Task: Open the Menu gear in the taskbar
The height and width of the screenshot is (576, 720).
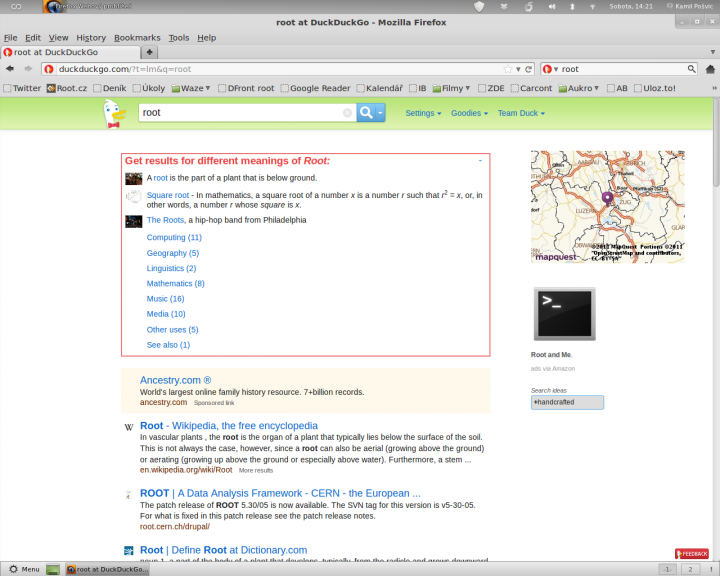Action: click(x=24, y=569)
